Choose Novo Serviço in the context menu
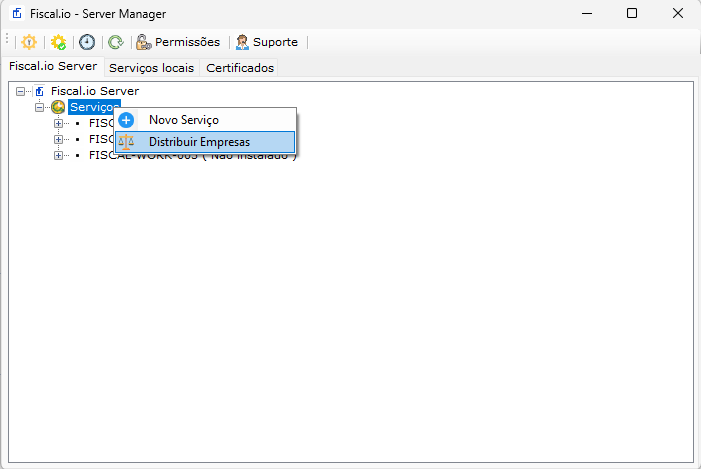Image resolution: width=701 pixels, height=469 pixels. coord(205,120)
